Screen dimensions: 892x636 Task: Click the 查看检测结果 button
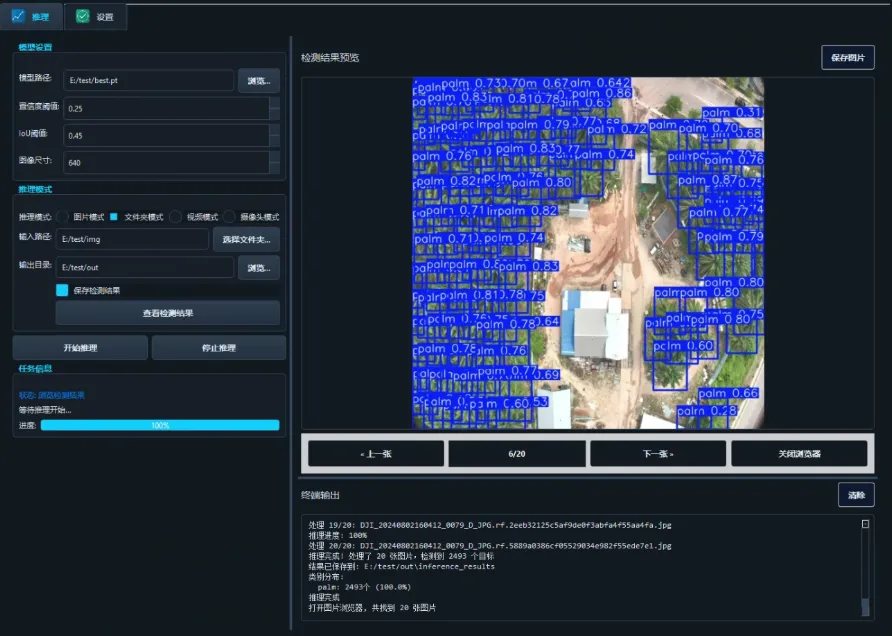(168, 313)
